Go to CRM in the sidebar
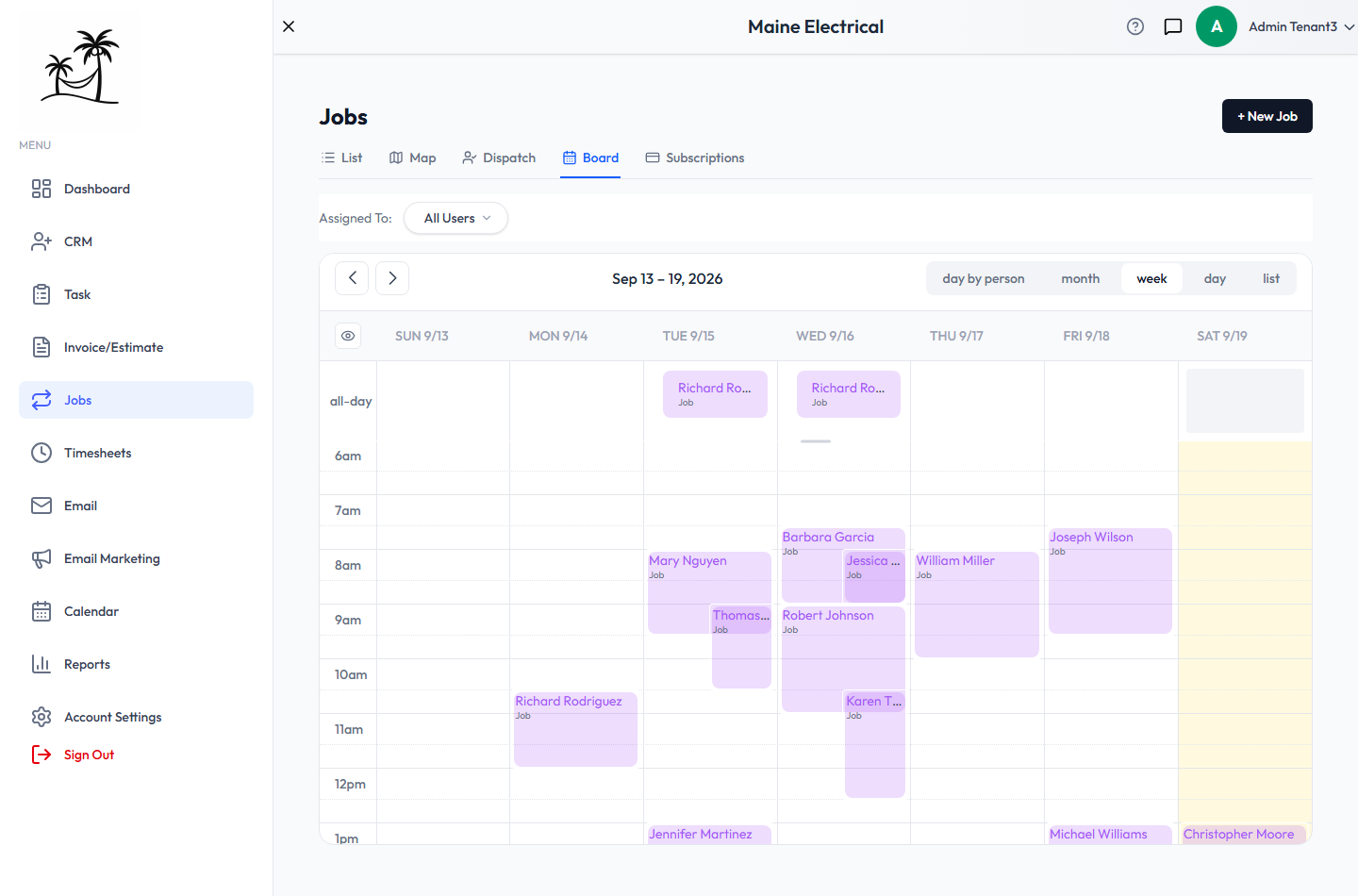The width and height of the screenshot is (1358, 896). pyautogui.click(x=136, y=241)
